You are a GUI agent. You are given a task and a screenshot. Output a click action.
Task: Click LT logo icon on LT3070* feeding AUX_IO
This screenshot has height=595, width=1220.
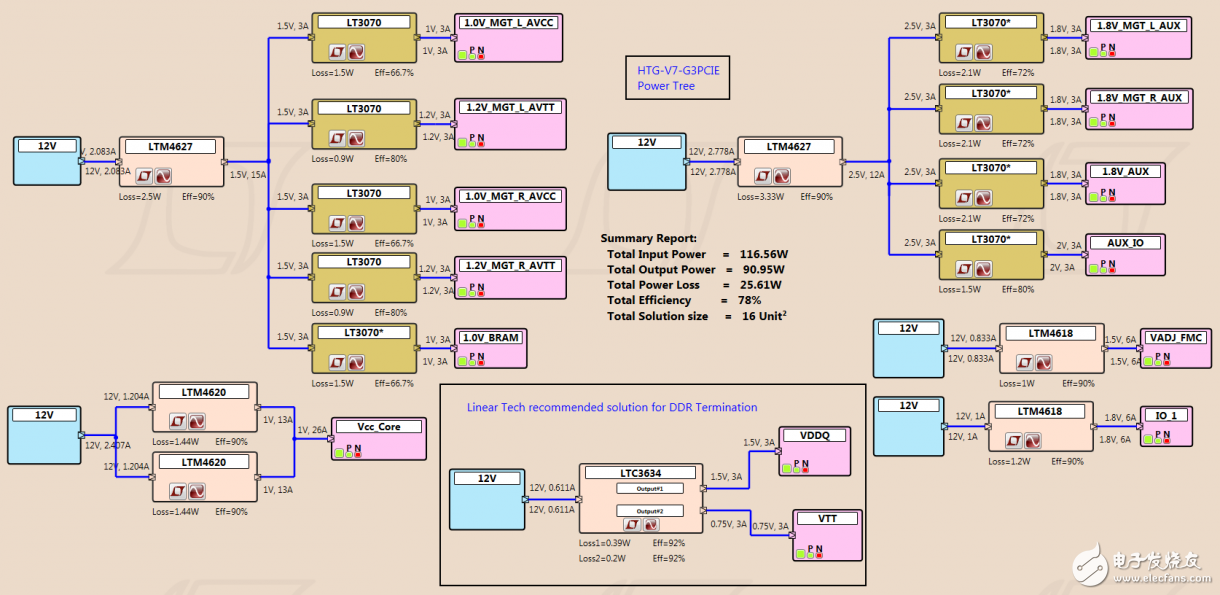[x=963, y=268]
